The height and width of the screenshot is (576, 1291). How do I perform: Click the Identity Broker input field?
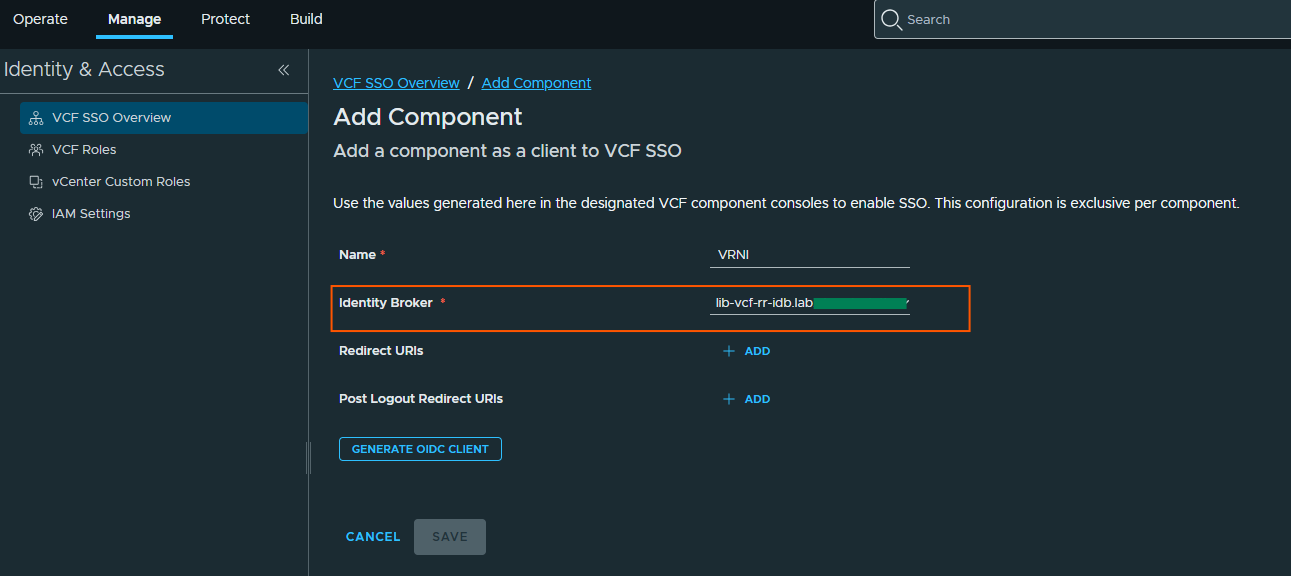coord(810,303)
